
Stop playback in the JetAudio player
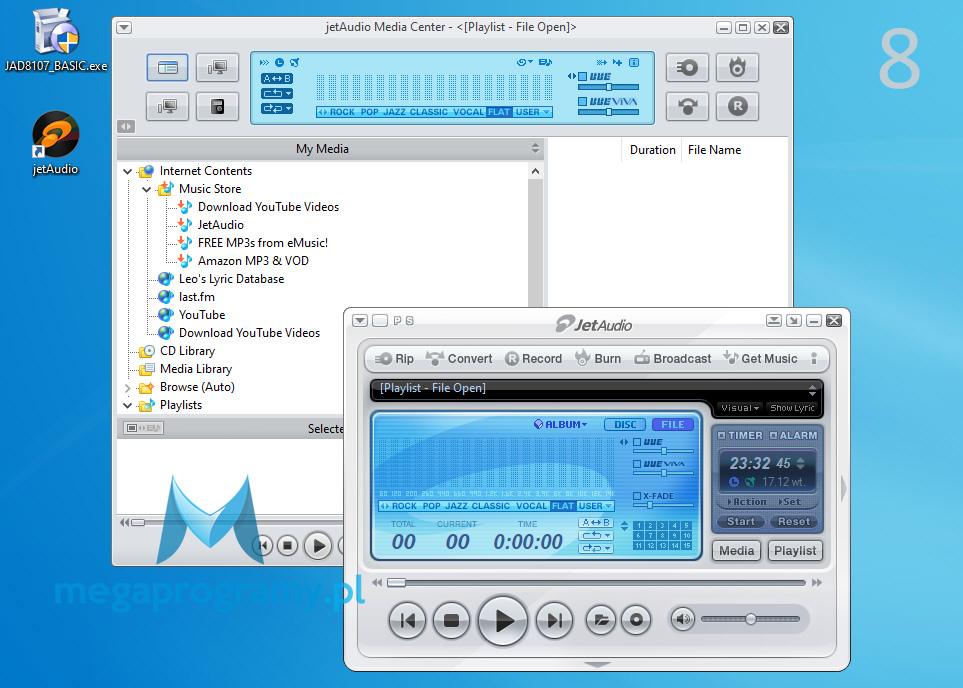[x=451, y=620]
